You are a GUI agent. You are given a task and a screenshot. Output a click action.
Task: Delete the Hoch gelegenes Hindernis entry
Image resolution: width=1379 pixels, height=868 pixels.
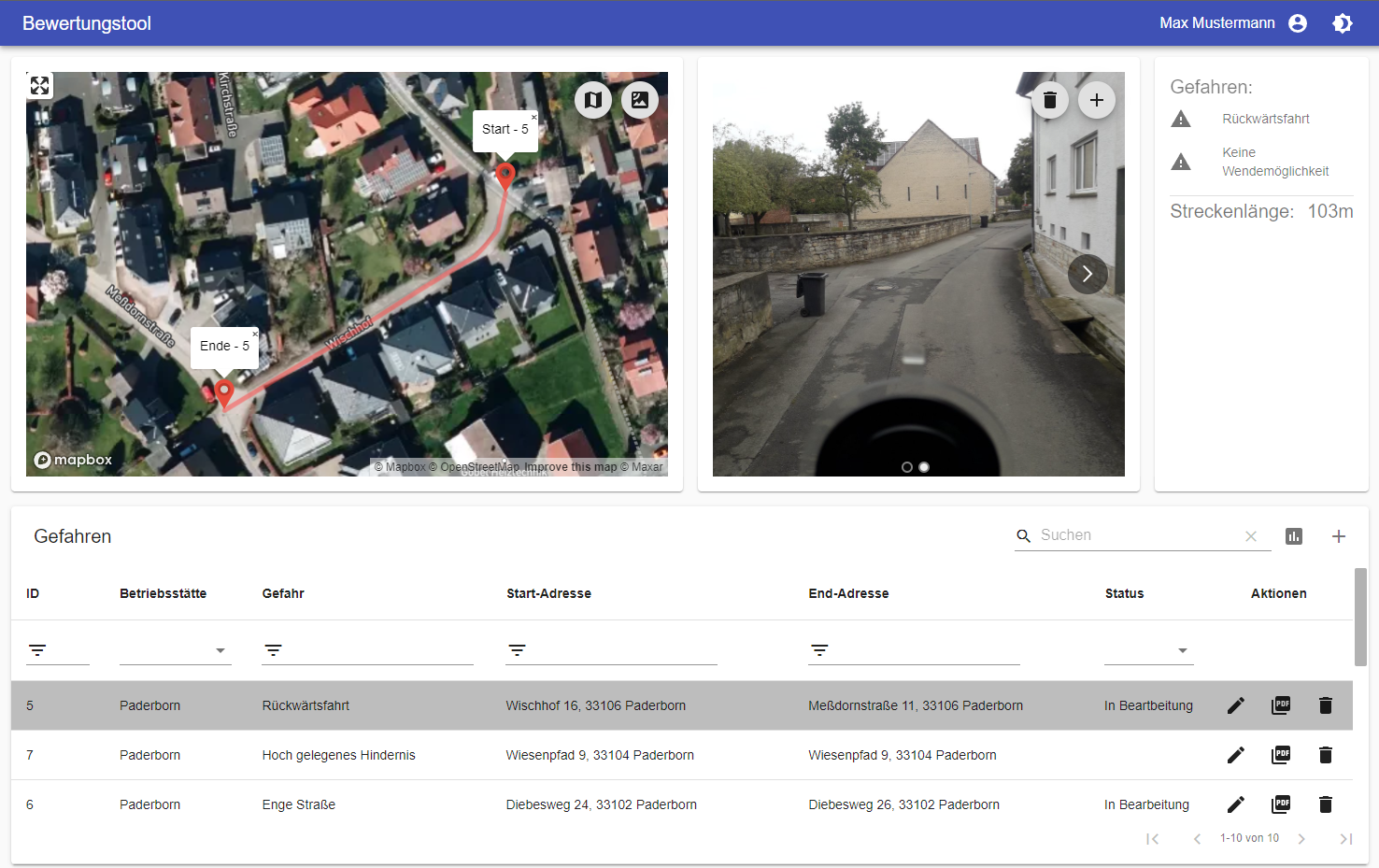click(1325, 755)
